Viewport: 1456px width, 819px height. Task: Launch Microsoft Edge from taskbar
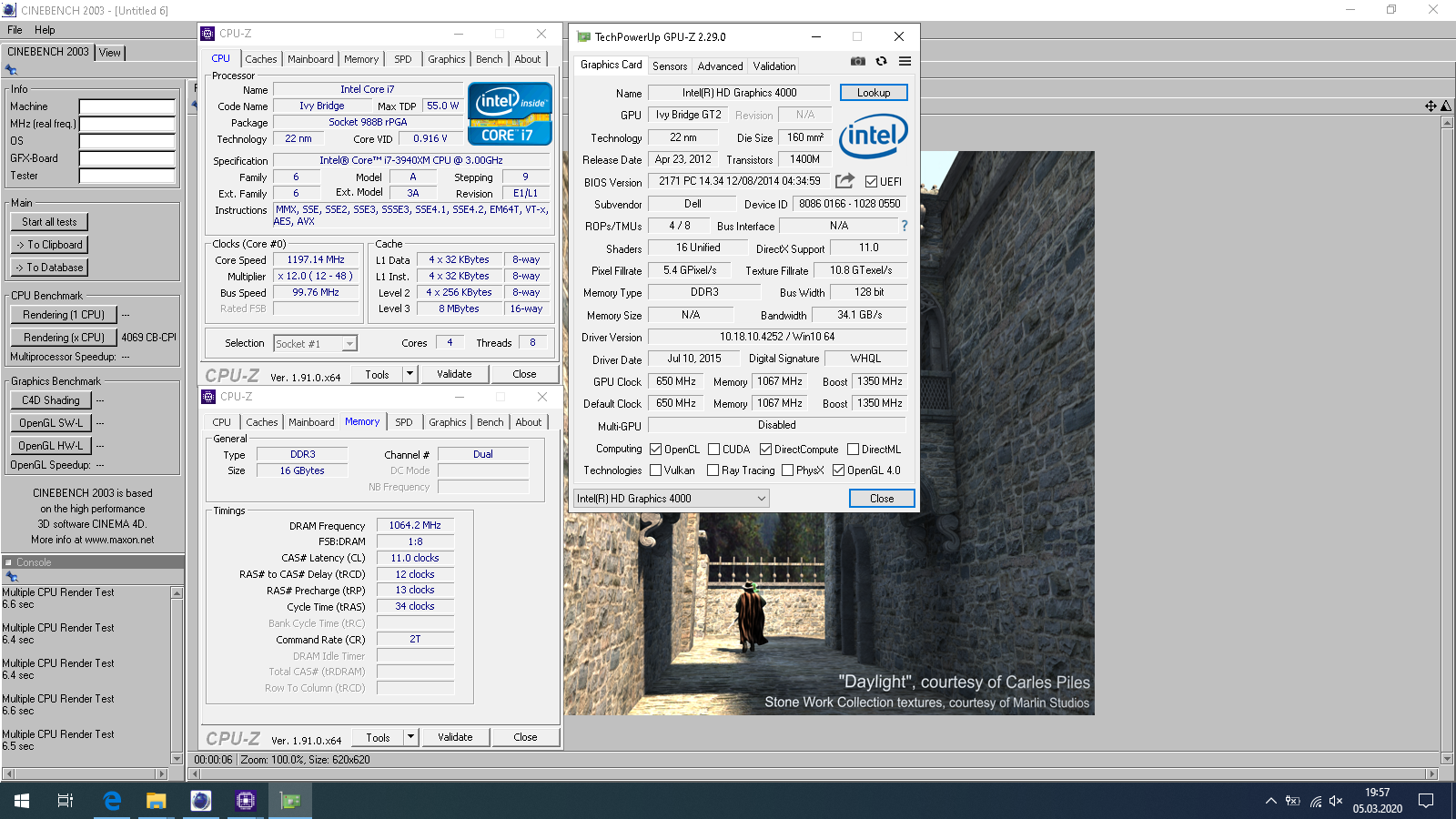click(112, 801)
